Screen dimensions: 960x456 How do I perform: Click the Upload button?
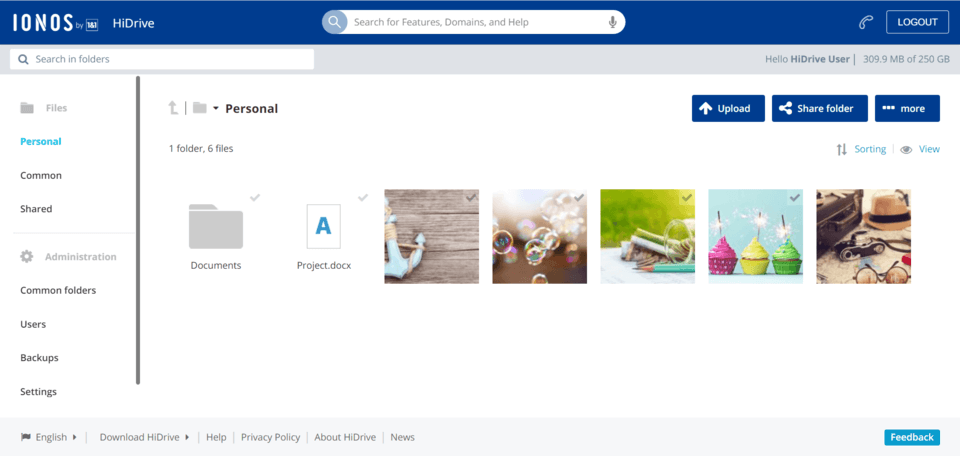point(728,108)
